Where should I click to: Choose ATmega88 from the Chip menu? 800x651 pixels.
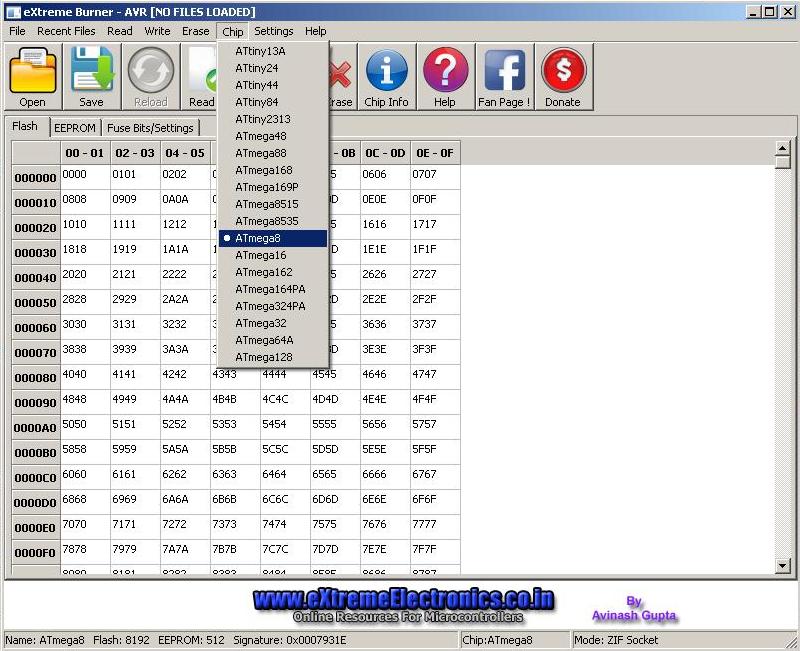pyautogui.click(x=273, y=153)
